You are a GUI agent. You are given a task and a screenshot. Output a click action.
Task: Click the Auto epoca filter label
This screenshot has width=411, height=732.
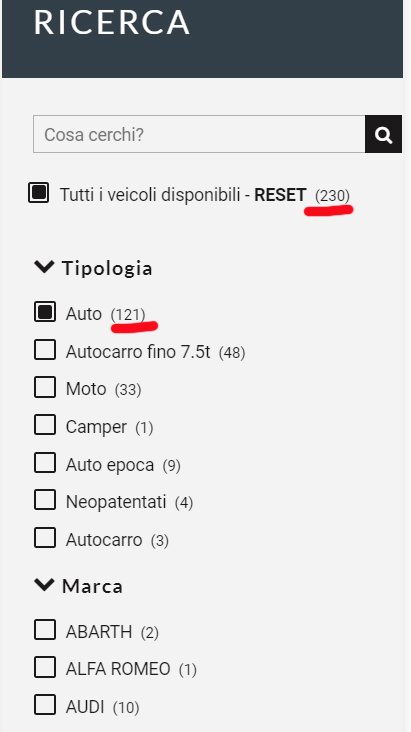[110, 465]
